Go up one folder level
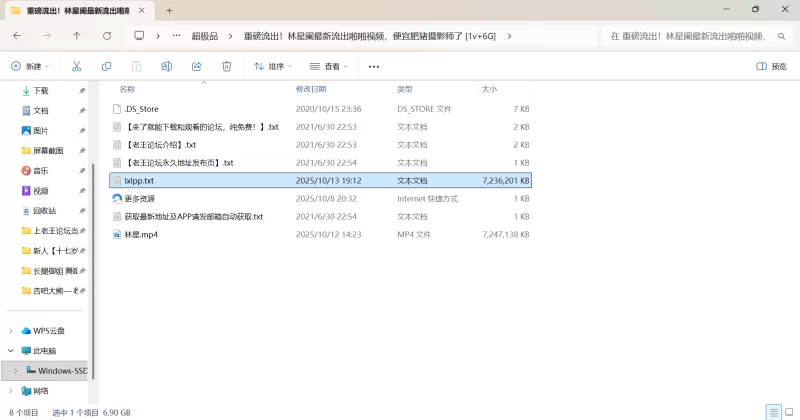This screenshot has width=800, height=420. pos(77,35)
